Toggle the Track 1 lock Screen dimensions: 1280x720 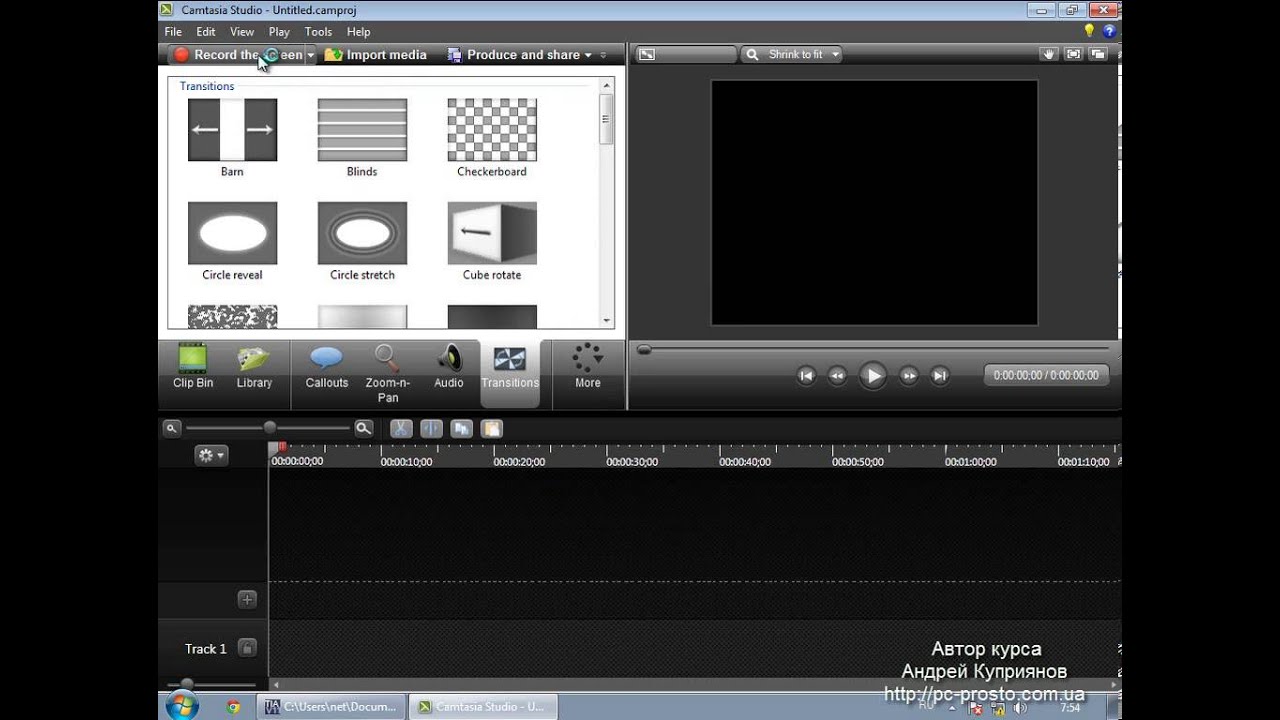(x=247, y=648)
